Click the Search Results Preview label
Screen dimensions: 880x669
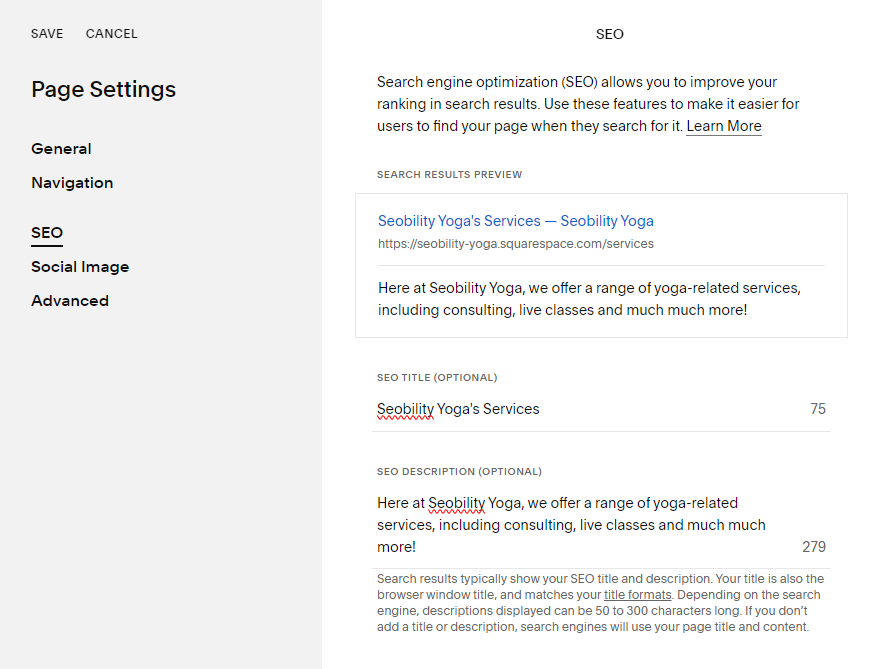(450, 175)
